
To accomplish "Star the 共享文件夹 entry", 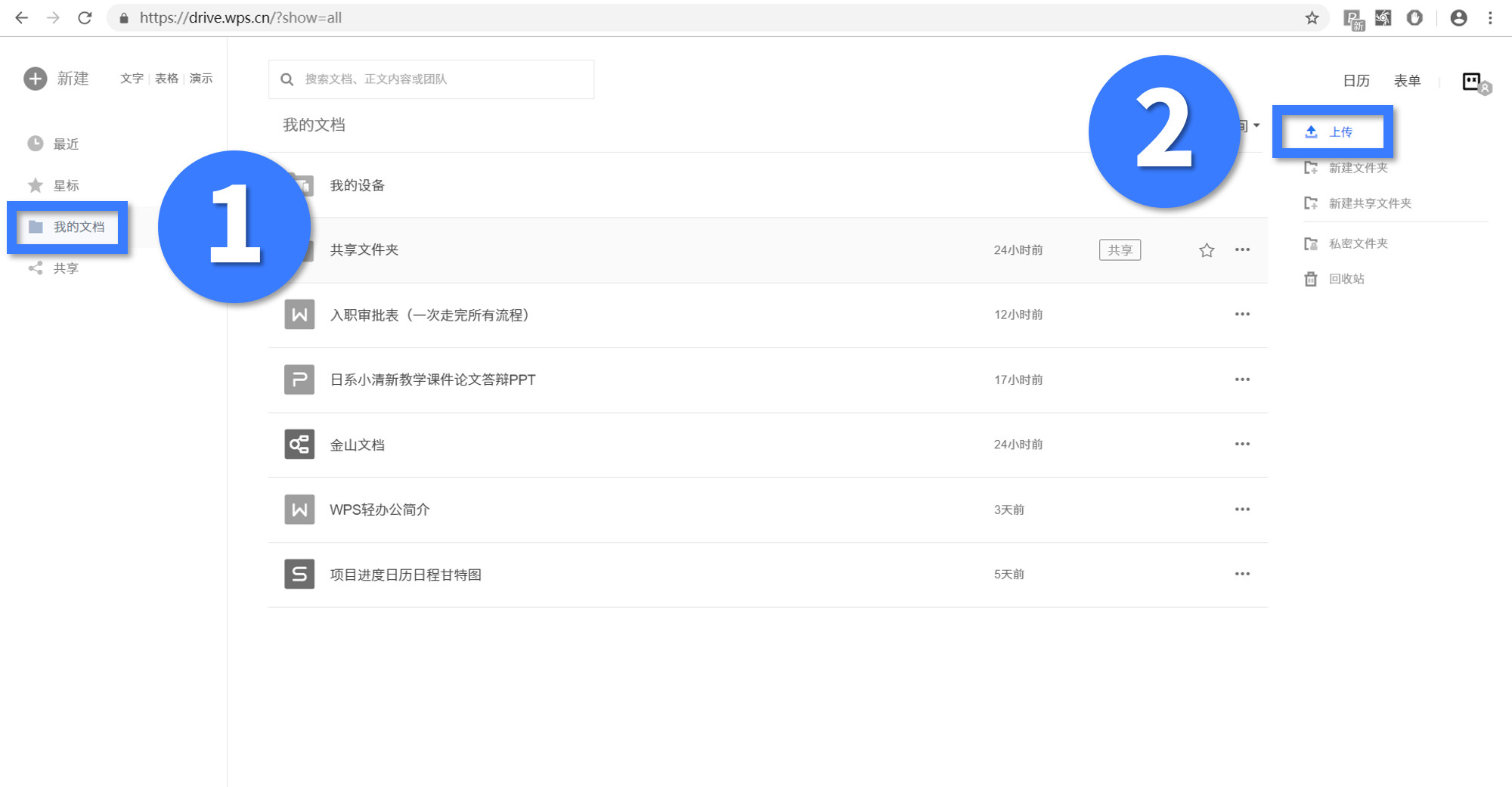I will 1206,249.
